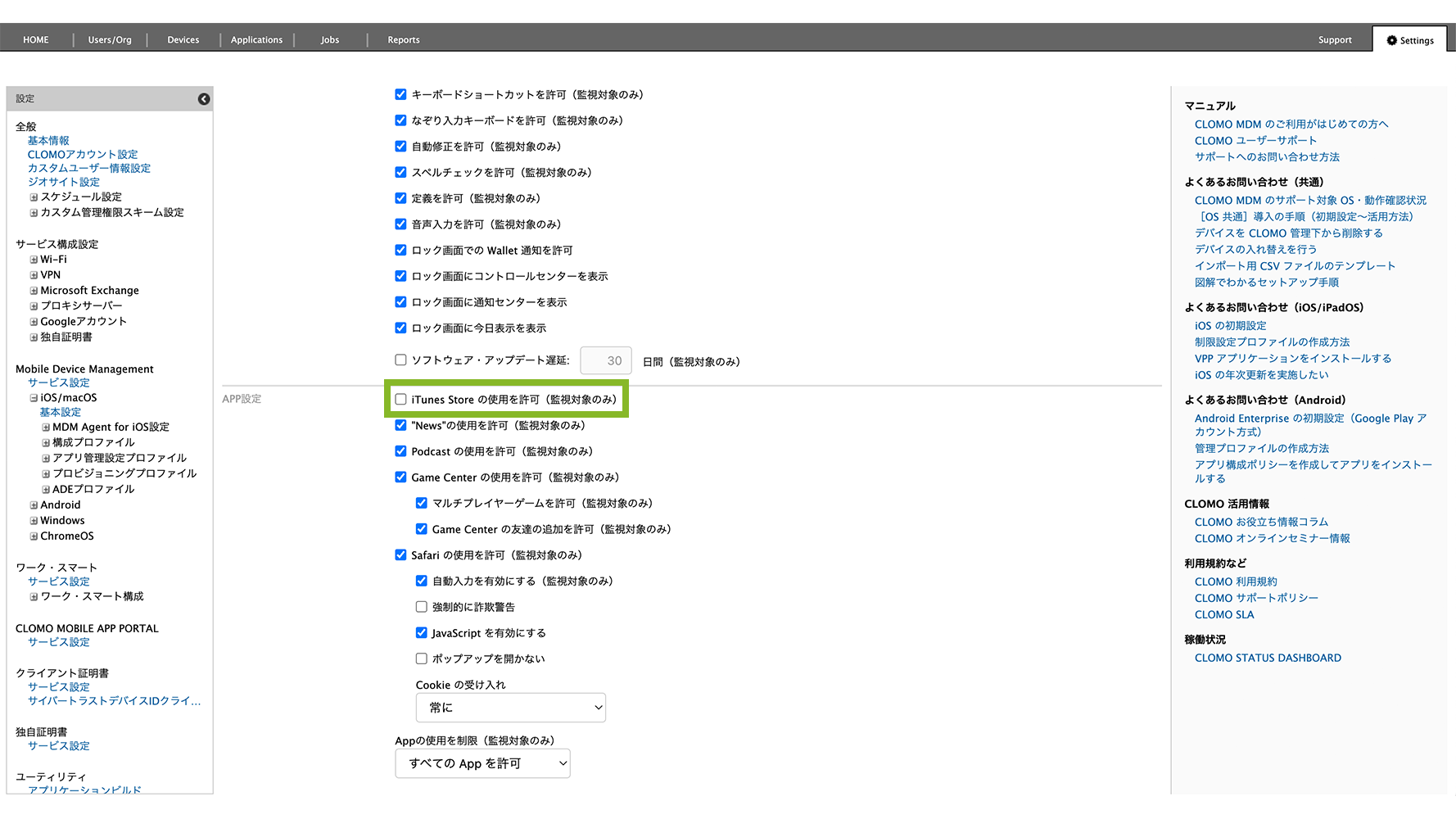Open the Support menu item

click(1334, 40)
